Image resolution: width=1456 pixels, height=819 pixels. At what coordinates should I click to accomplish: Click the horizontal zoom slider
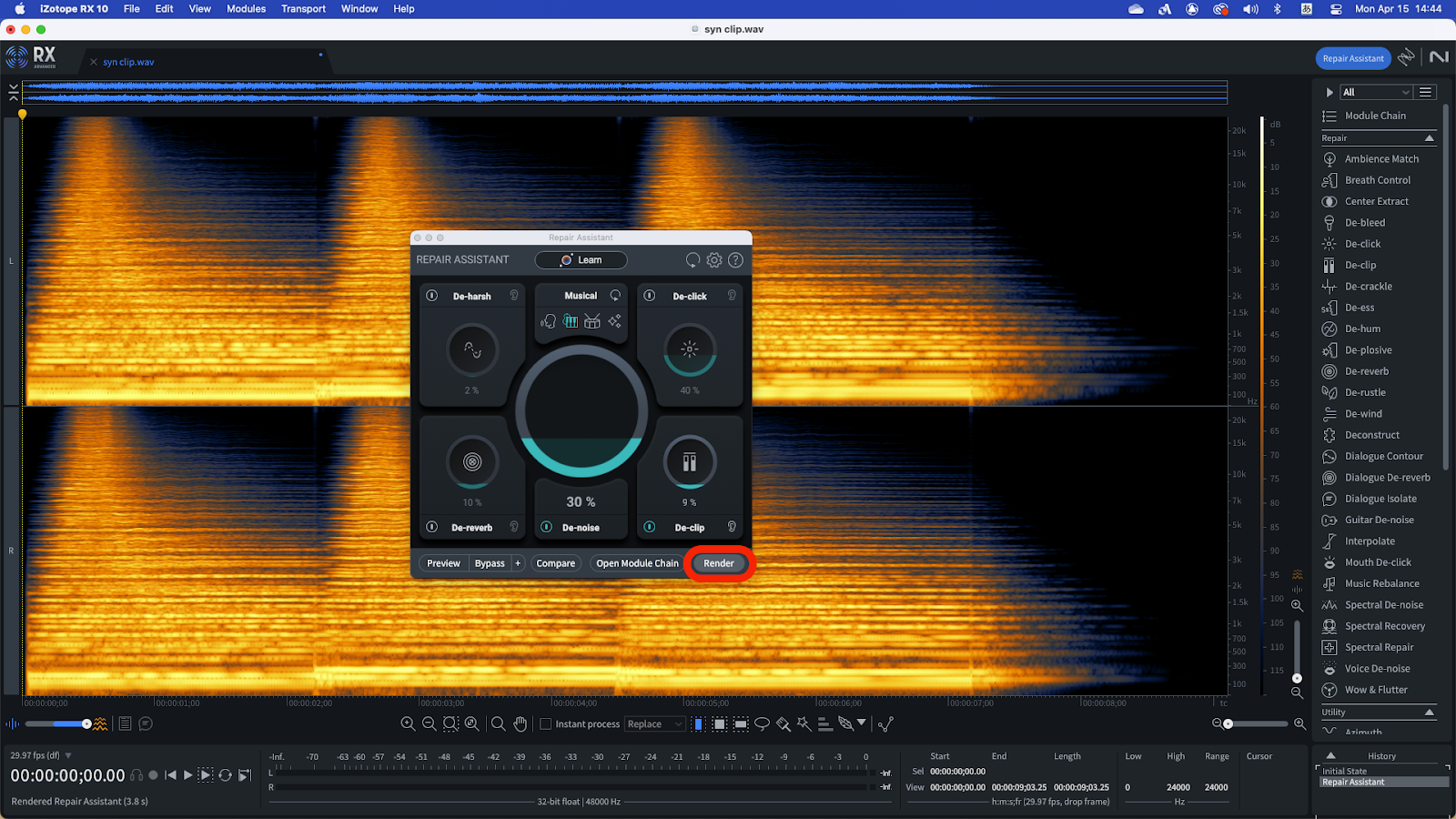1257,724
